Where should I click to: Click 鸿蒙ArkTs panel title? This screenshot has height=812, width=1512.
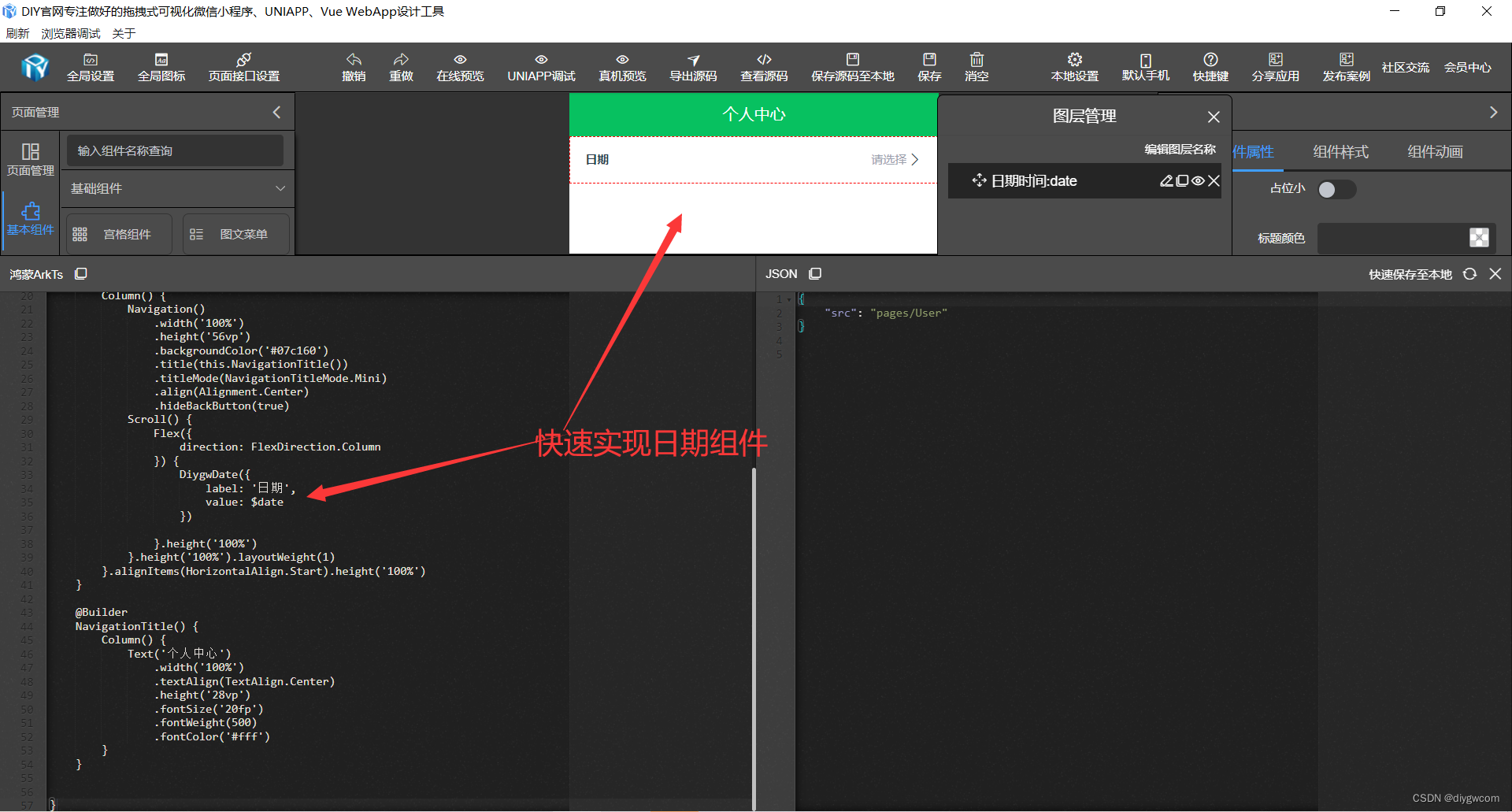click(x=36, y=274)
